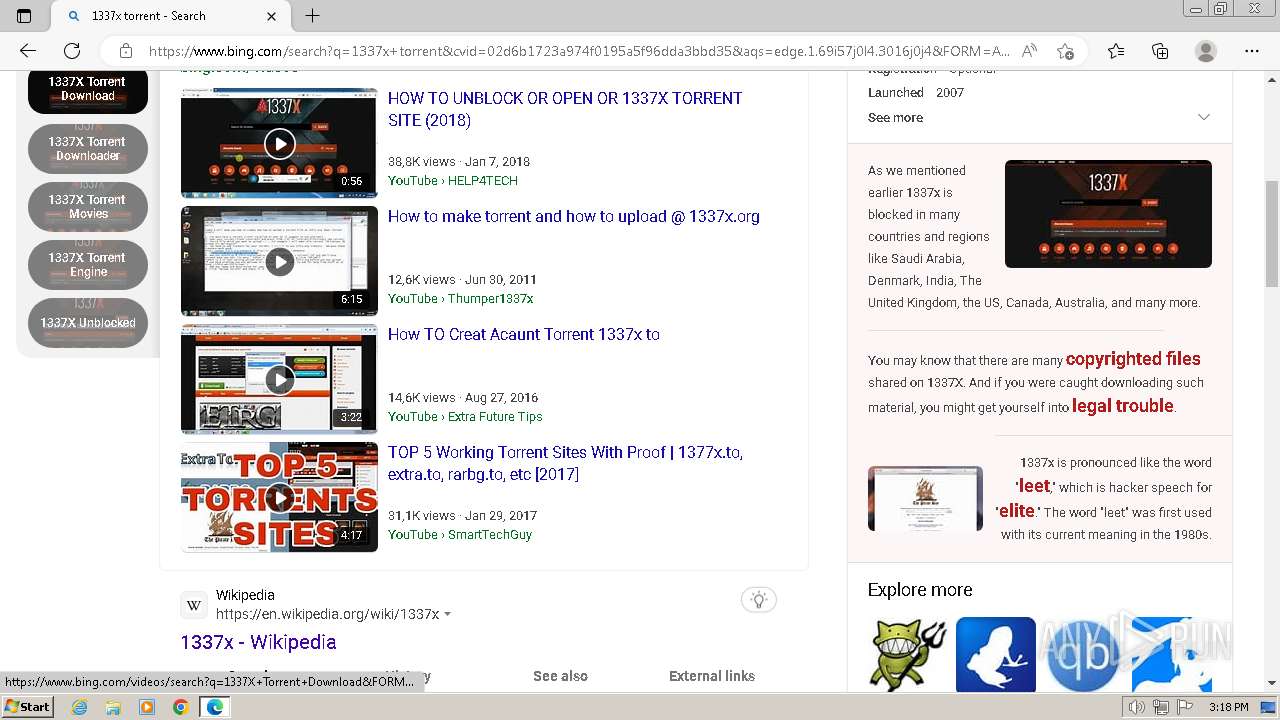Screen dimensions: 1280x720
Task: Open Pirate Bay screenshot thumbnail
Action: tap(925, 497)
